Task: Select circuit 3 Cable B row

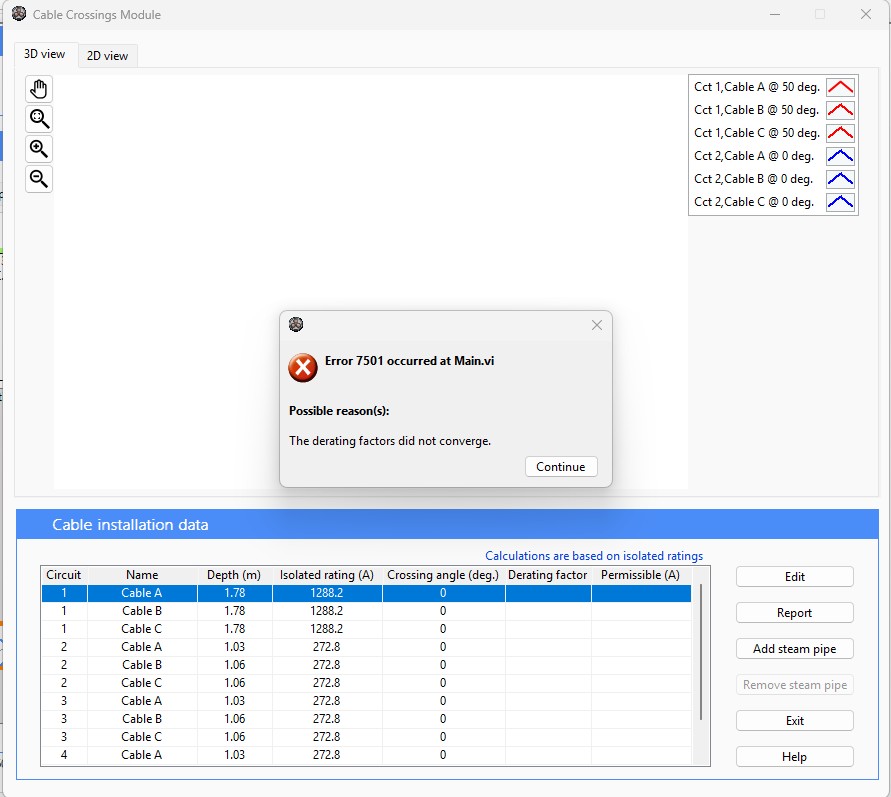Action: click(367, 719)
